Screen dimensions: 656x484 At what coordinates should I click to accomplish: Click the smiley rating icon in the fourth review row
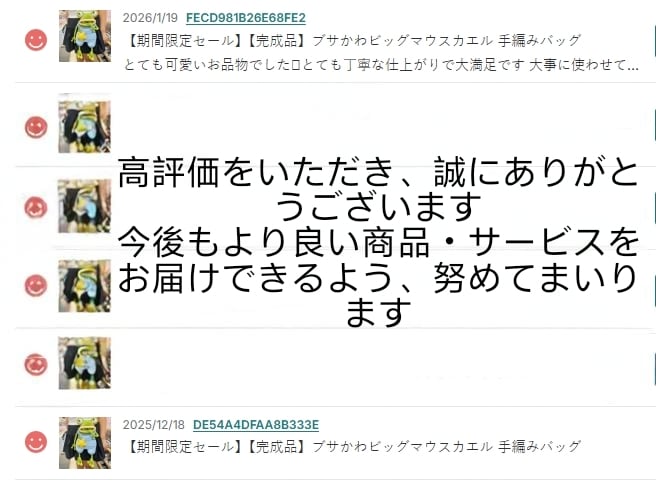36,286
